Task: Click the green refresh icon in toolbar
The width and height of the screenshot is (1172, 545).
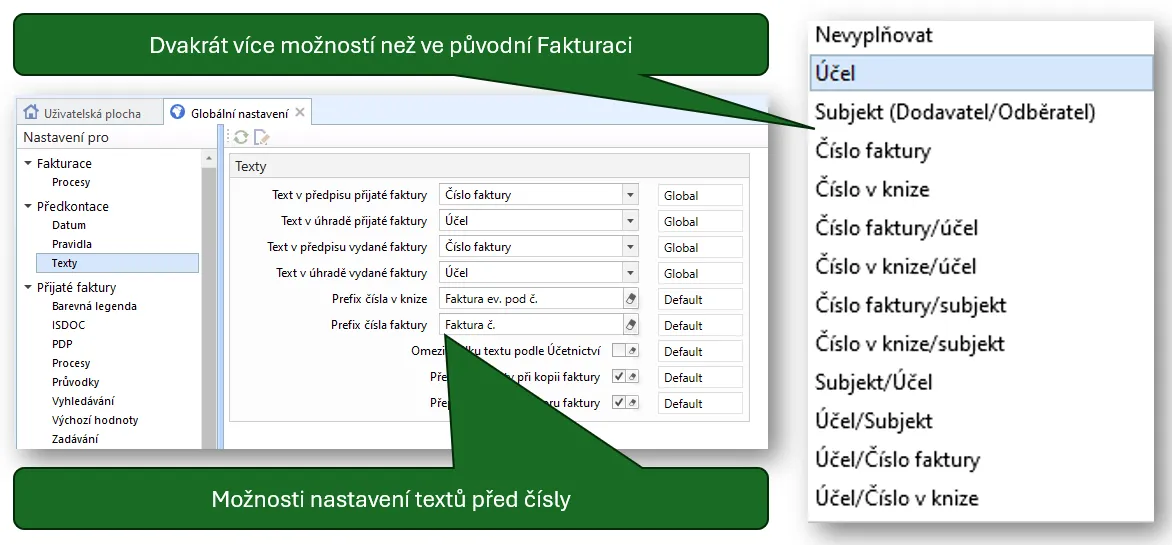Action: tap(241, 138)
